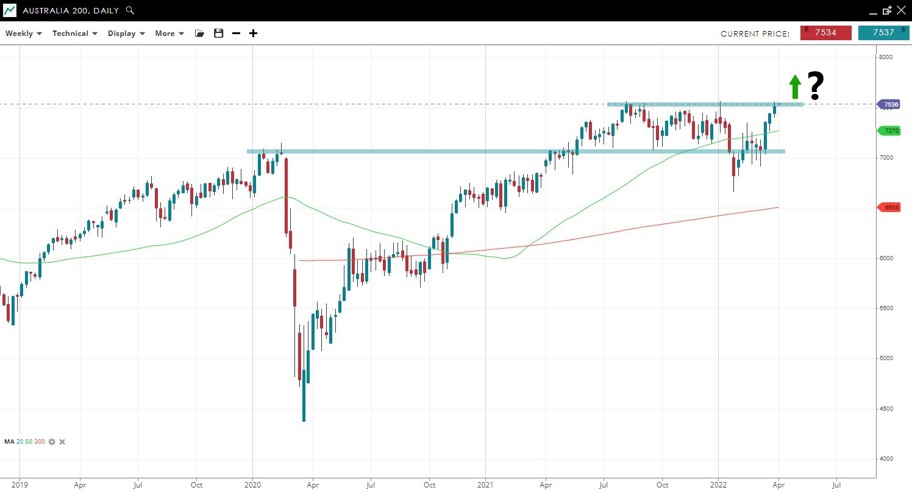Zoom in using the plus icon

[x=253, y=33]
